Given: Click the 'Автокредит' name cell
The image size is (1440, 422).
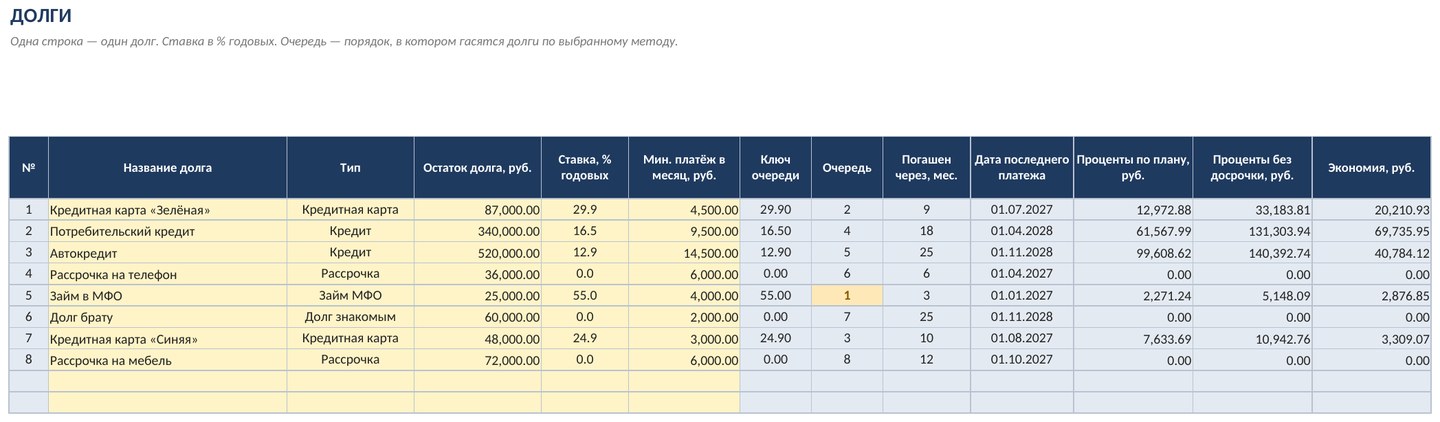Looking at the screenshot, I should pos(167,252).
